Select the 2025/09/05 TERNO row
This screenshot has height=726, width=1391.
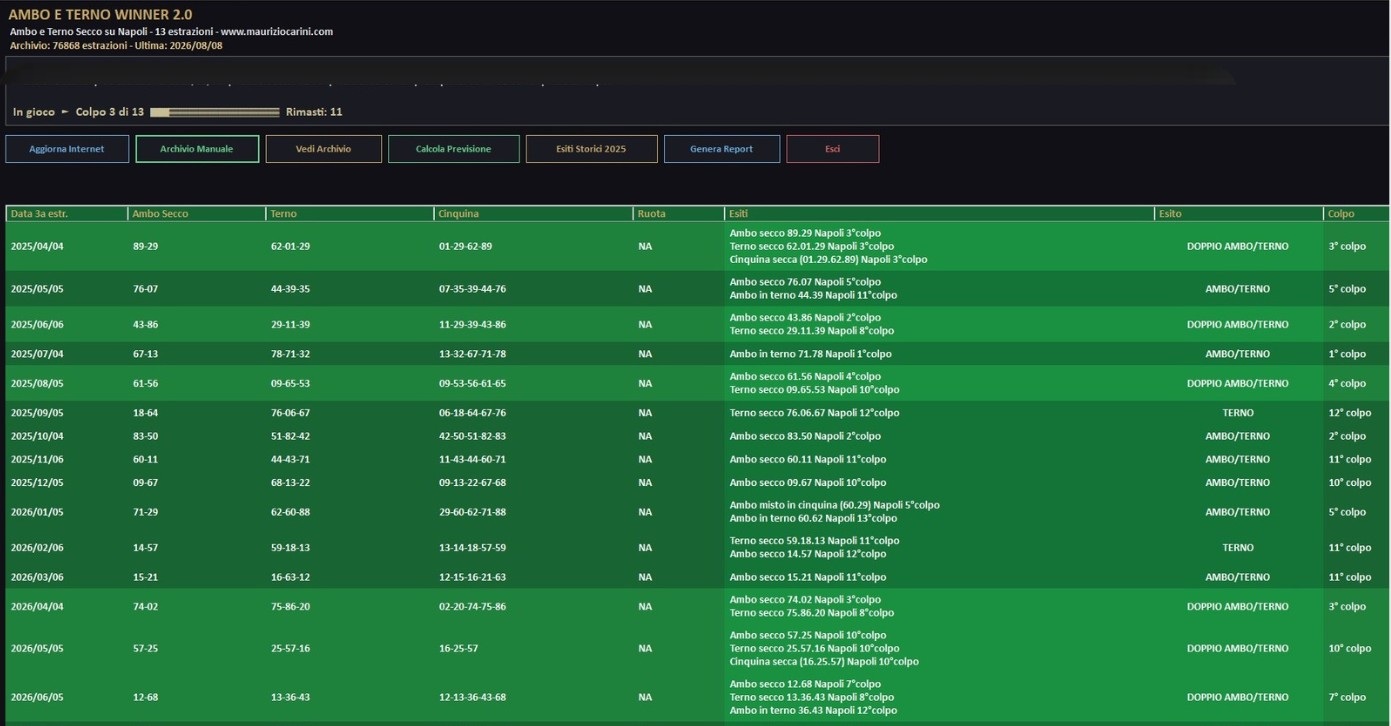697,413
